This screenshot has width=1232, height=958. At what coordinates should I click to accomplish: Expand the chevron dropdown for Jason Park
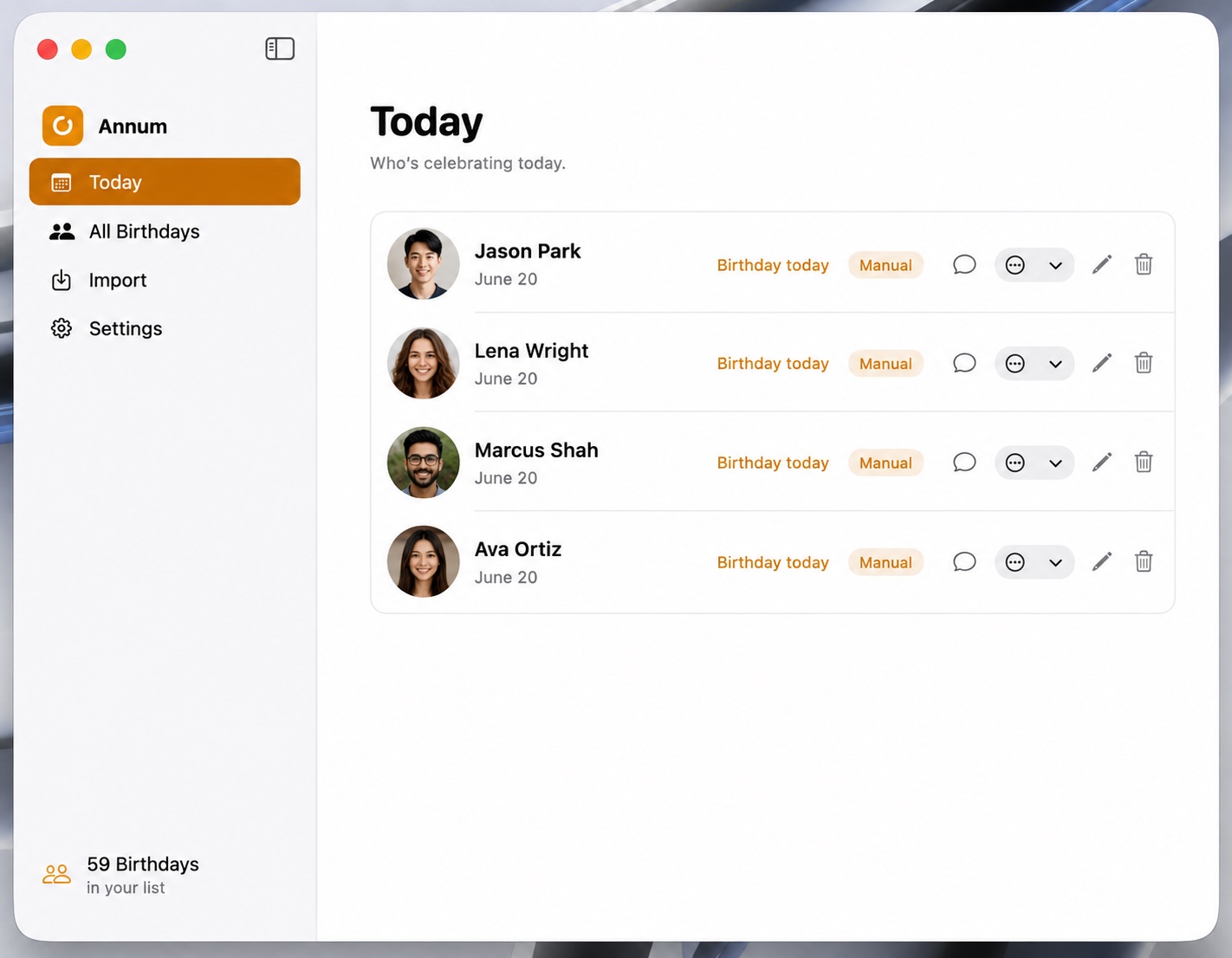[1055, 266]
